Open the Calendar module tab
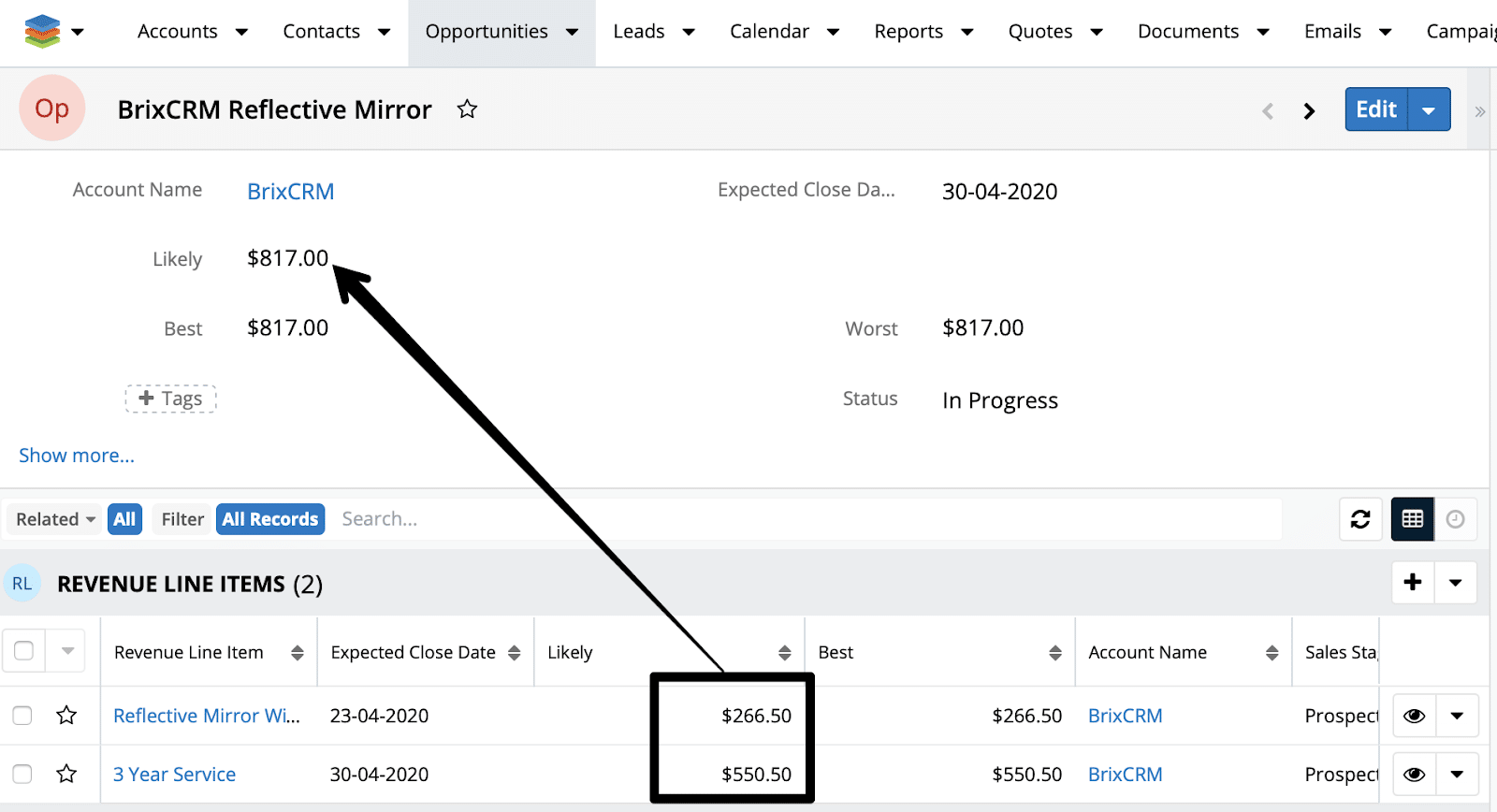 (x=769, y=32)
